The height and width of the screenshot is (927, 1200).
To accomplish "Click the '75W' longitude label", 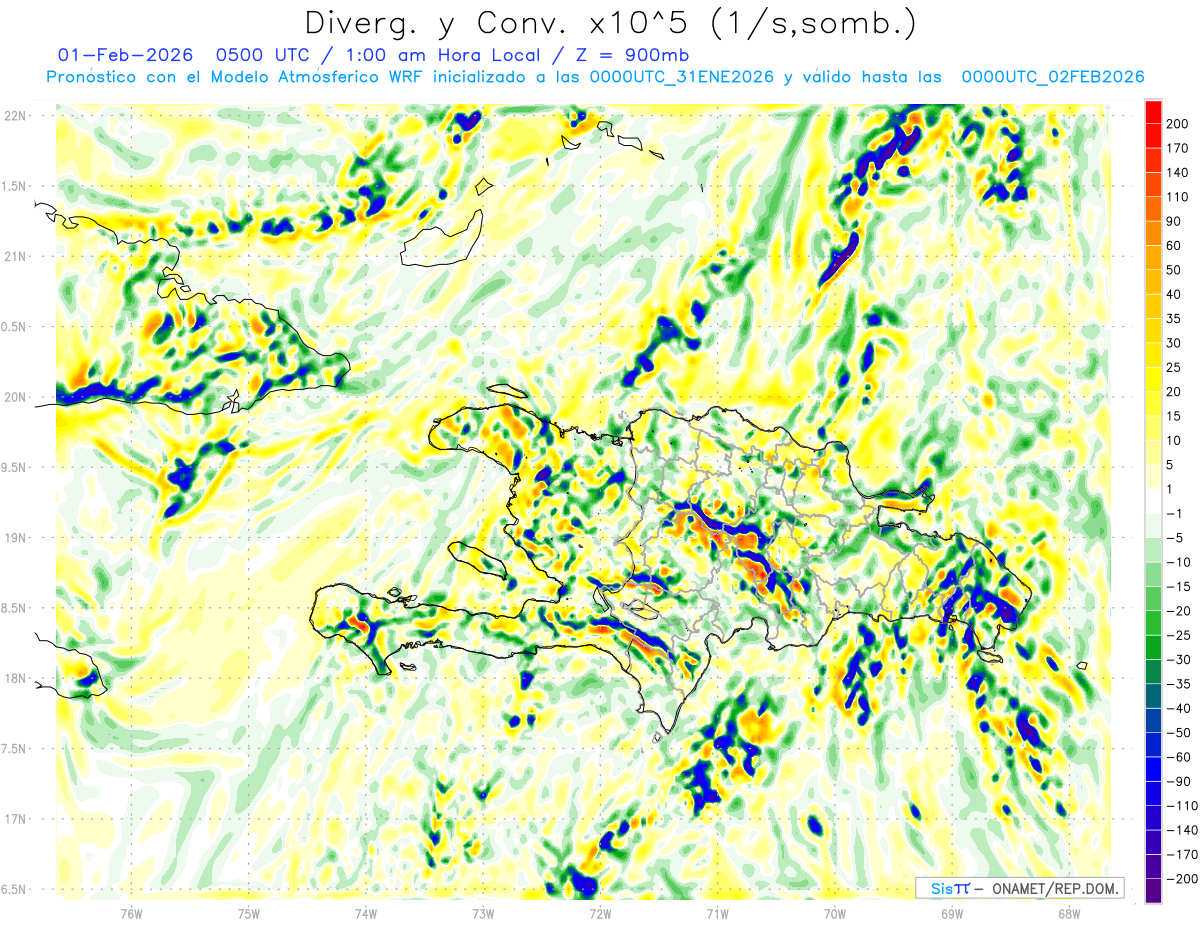I will point(249,913).
